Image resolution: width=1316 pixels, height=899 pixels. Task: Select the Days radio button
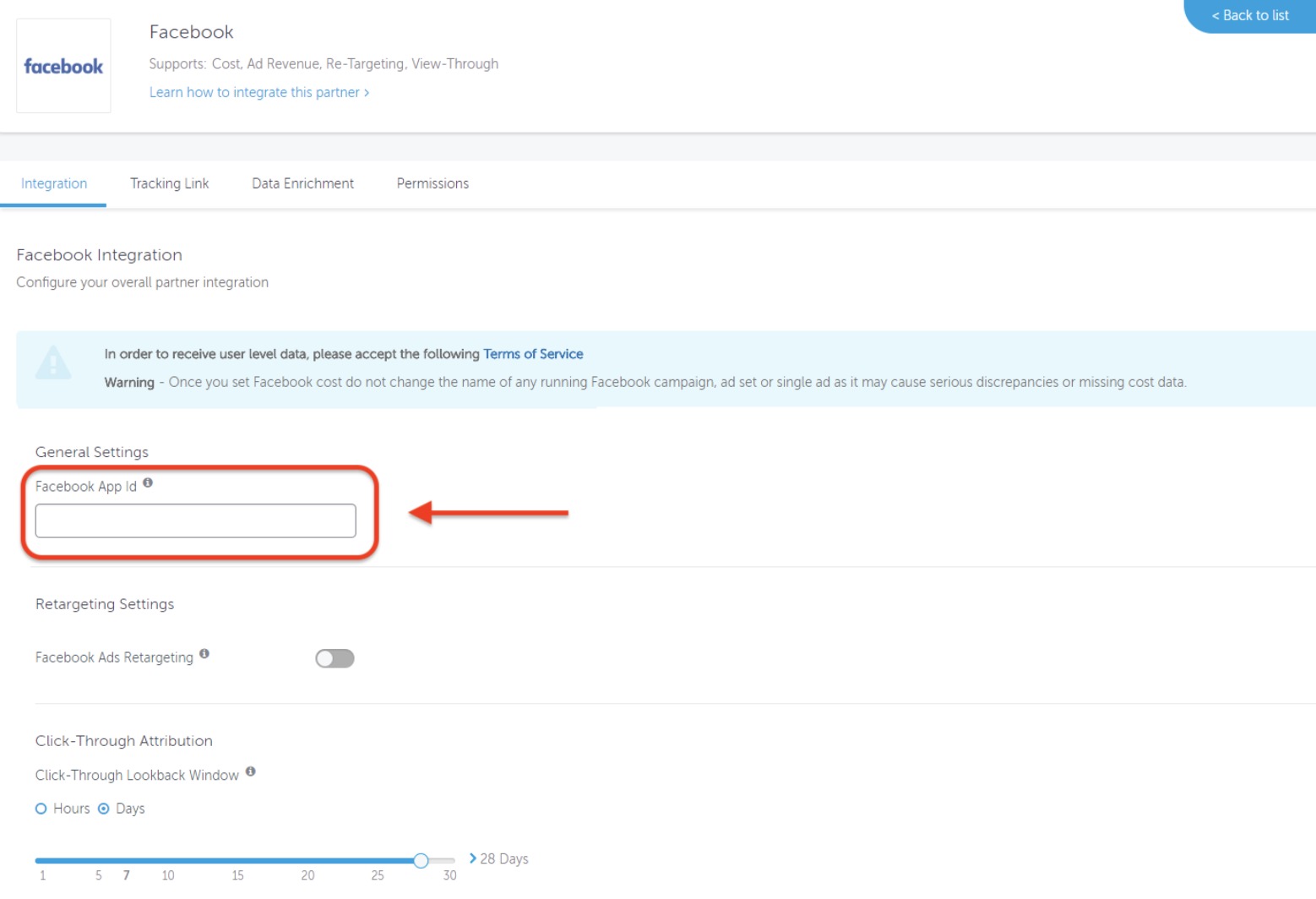coord(104,809)
